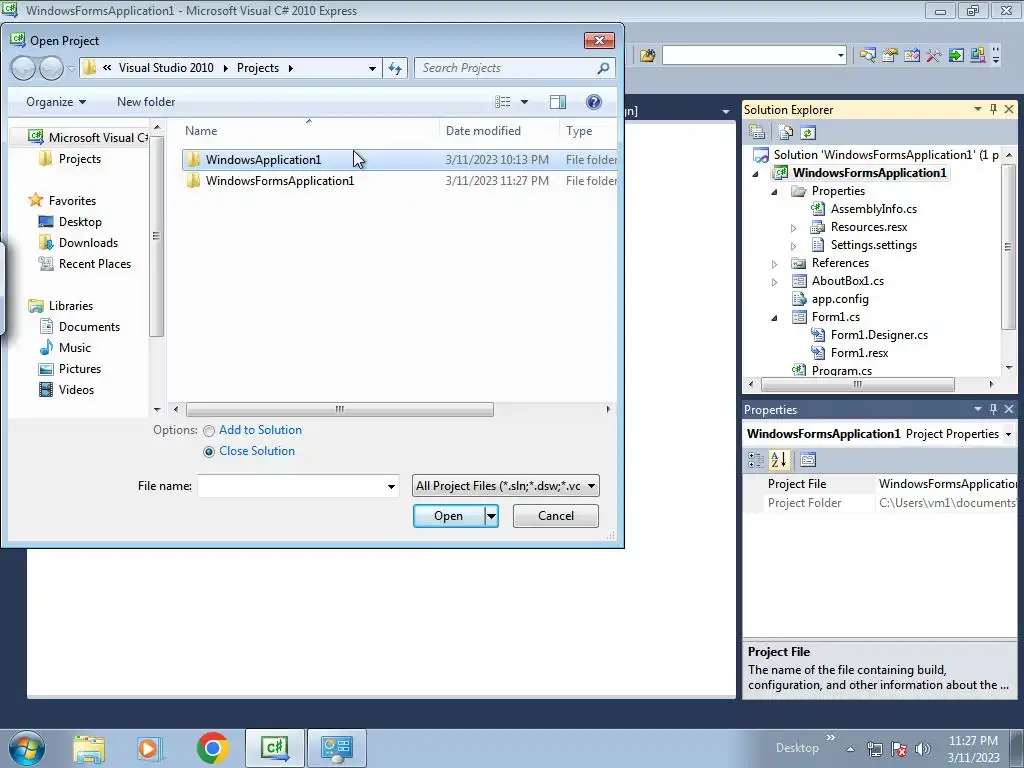The width and height of the screenshot is (1024, 768).
Task: Switch Properties panel to Alphabetical sort
Action: pyautogui.click(x=778, y=460)
